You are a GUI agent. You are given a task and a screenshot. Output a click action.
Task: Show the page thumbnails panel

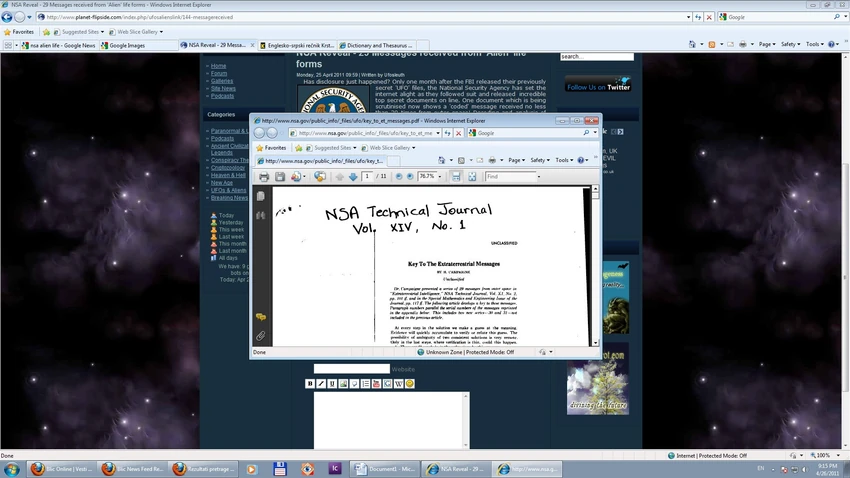pyautogui.click(x=261, y=196)
